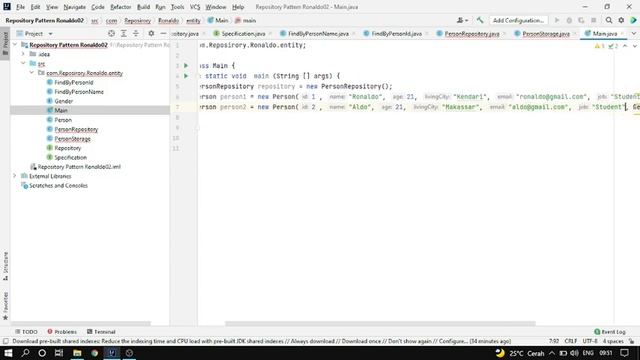Click the entity breadcrumb in navigation bar

point(193,20)
